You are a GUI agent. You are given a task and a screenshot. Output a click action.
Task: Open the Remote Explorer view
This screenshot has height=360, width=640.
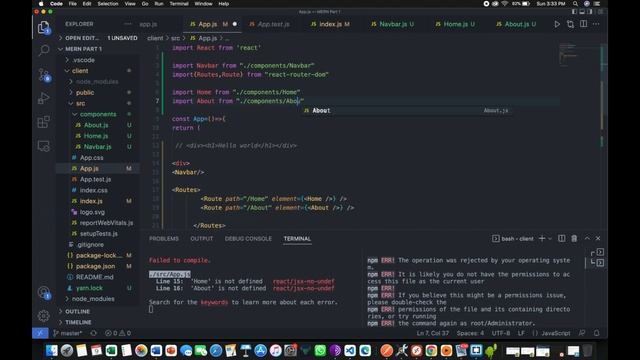pos(44,146)
